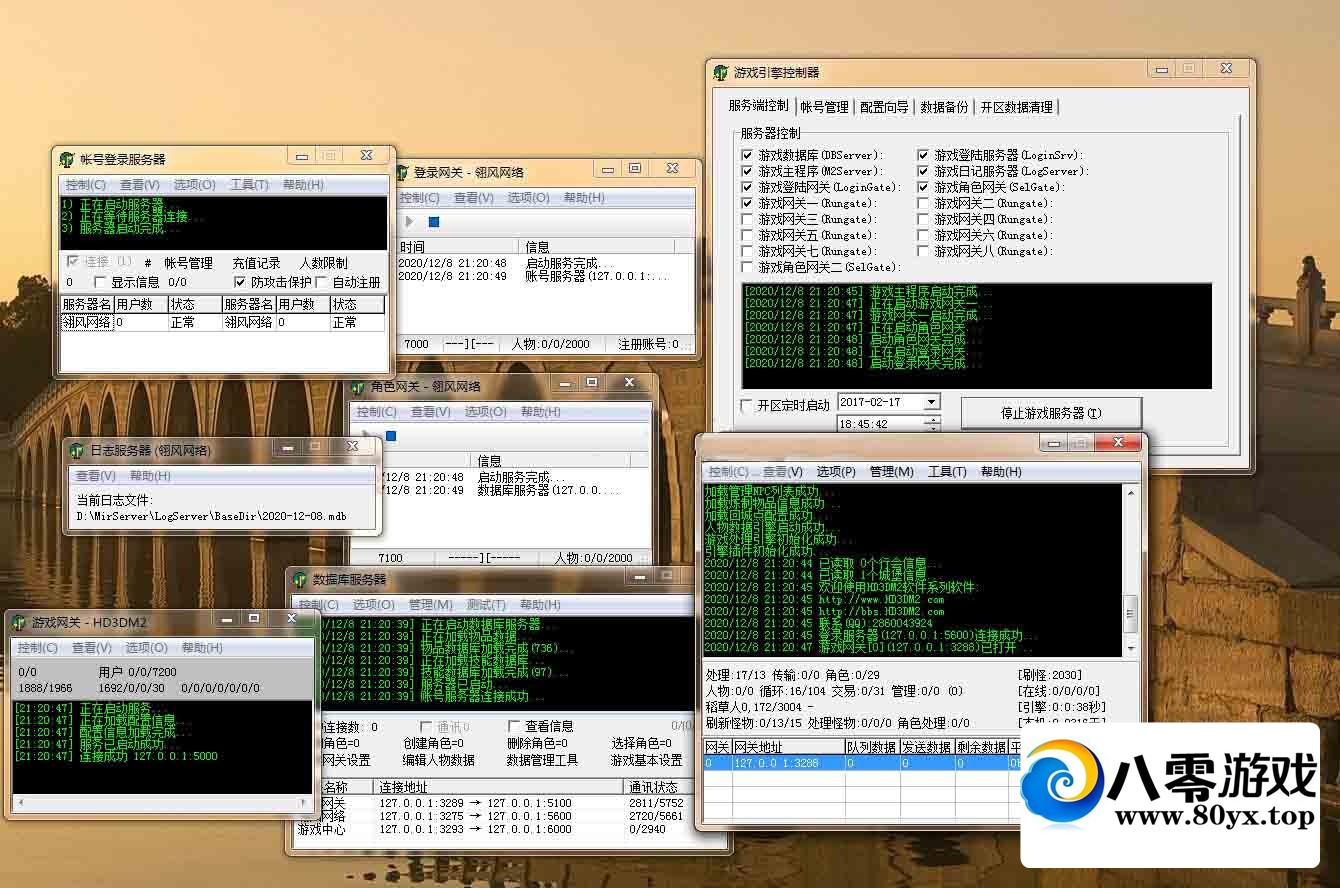Open 选项(O) menu in 帐号登录服务器
1340x888 pixels.
(194, 185)
